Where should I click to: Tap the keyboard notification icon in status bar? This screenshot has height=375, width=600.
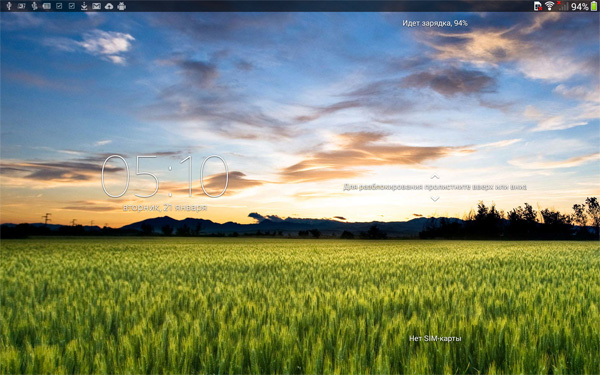click(x=46, y=6)
